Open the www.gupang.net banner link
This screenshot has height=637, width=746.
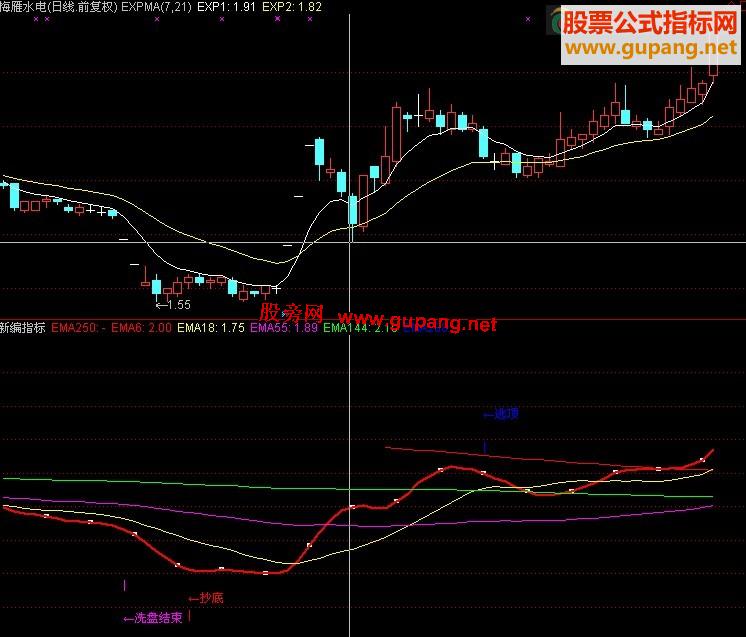pos(651,48)
